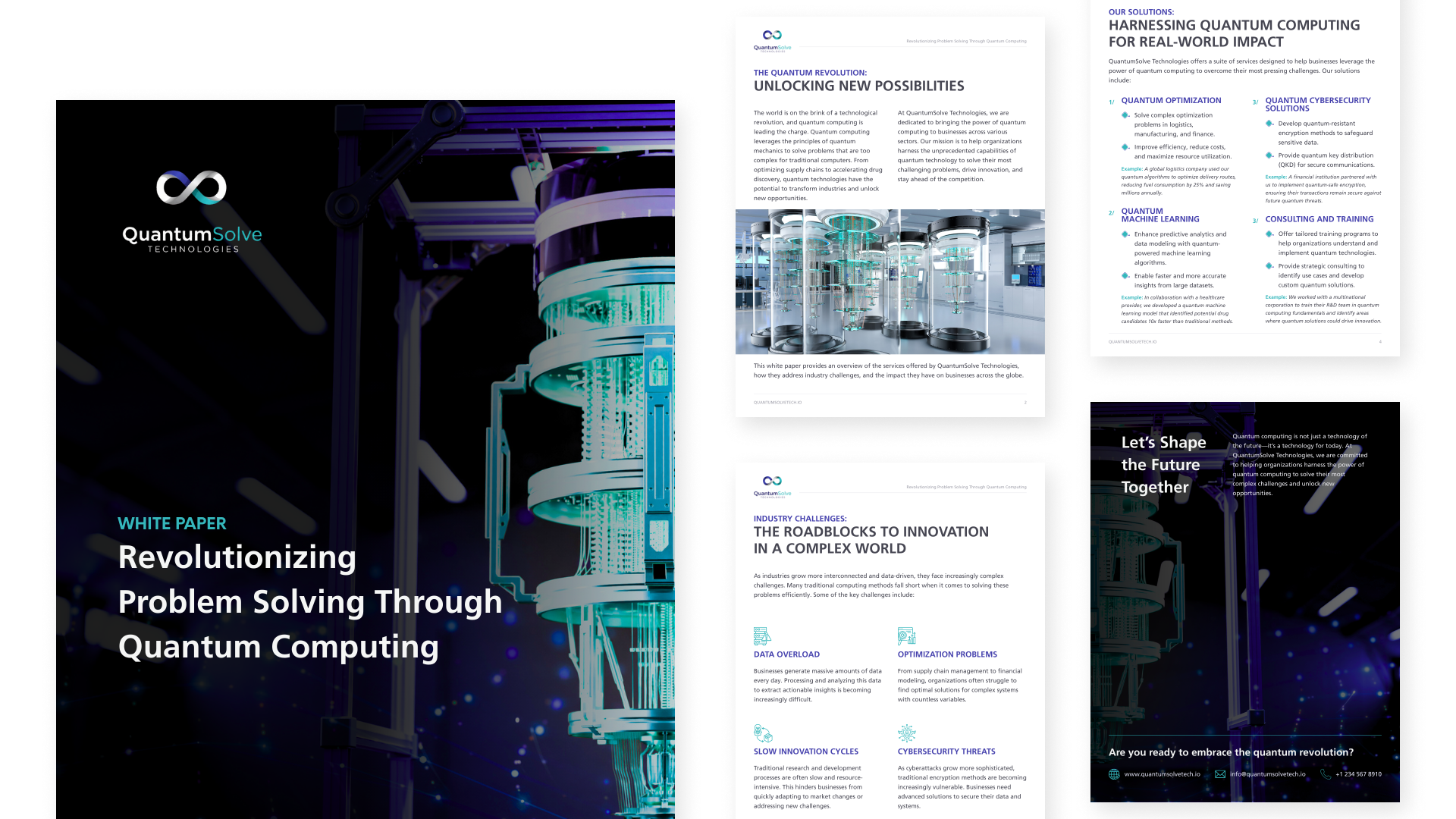The image size is (1456, 819).
Task: Click the diamond bullet beside 'Solve complex optimization problems'
Action: [x=1125, y=115]
